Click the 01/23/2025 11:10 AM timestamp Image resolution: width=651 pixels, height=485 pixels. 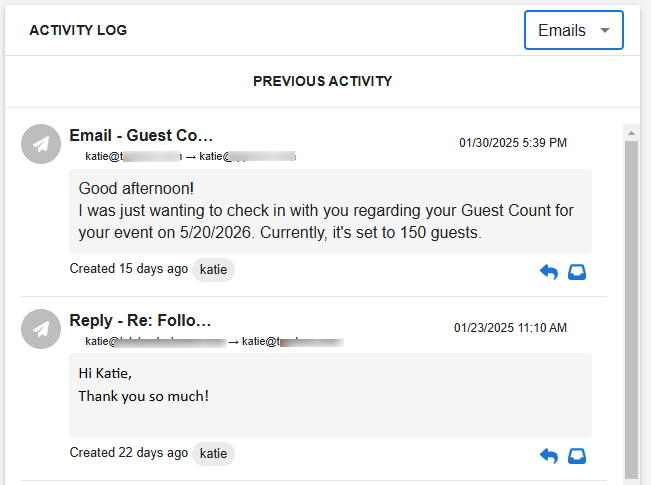[x=510, y=328]
